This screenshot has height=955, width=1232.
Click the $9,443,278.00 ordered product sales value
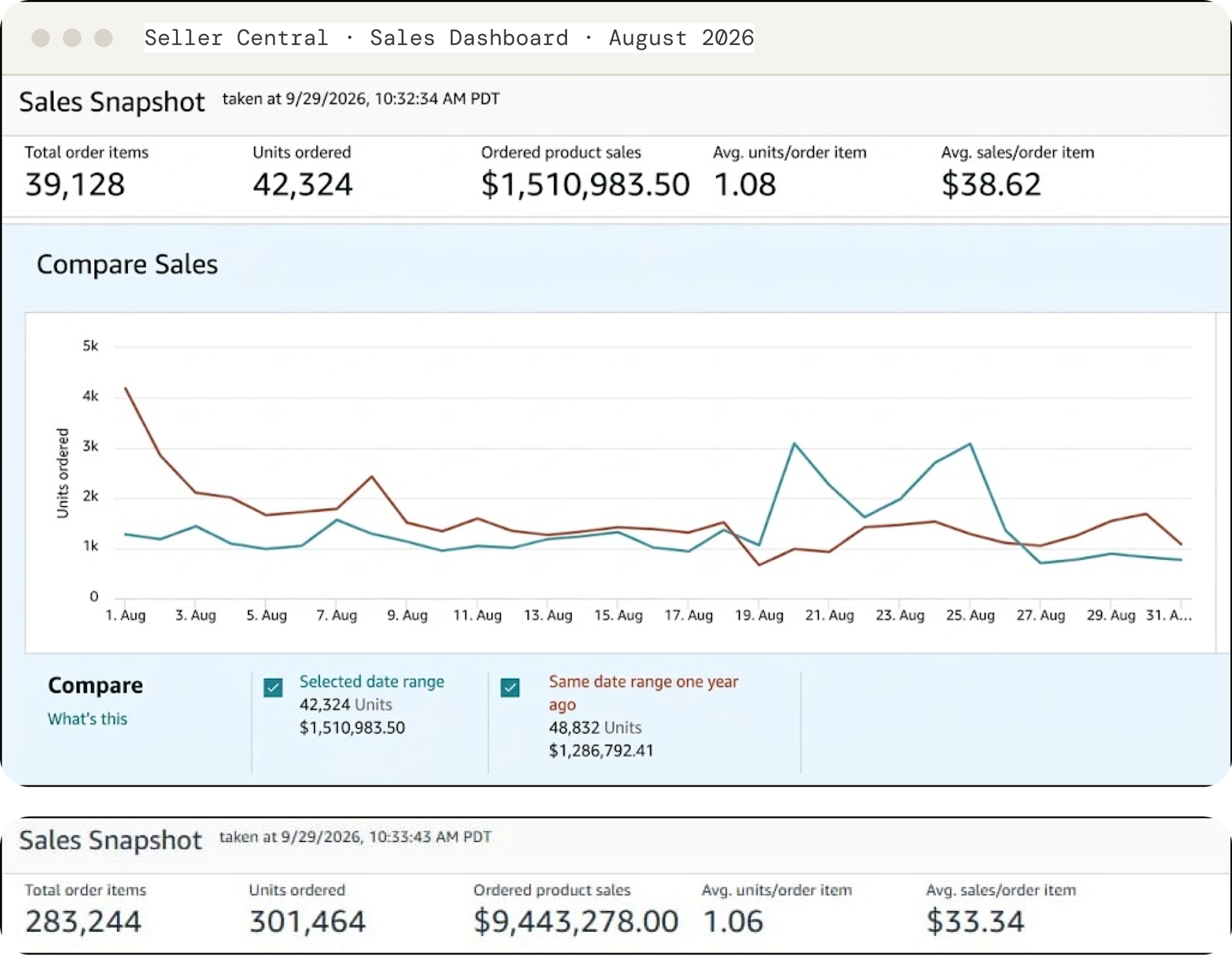575,922
